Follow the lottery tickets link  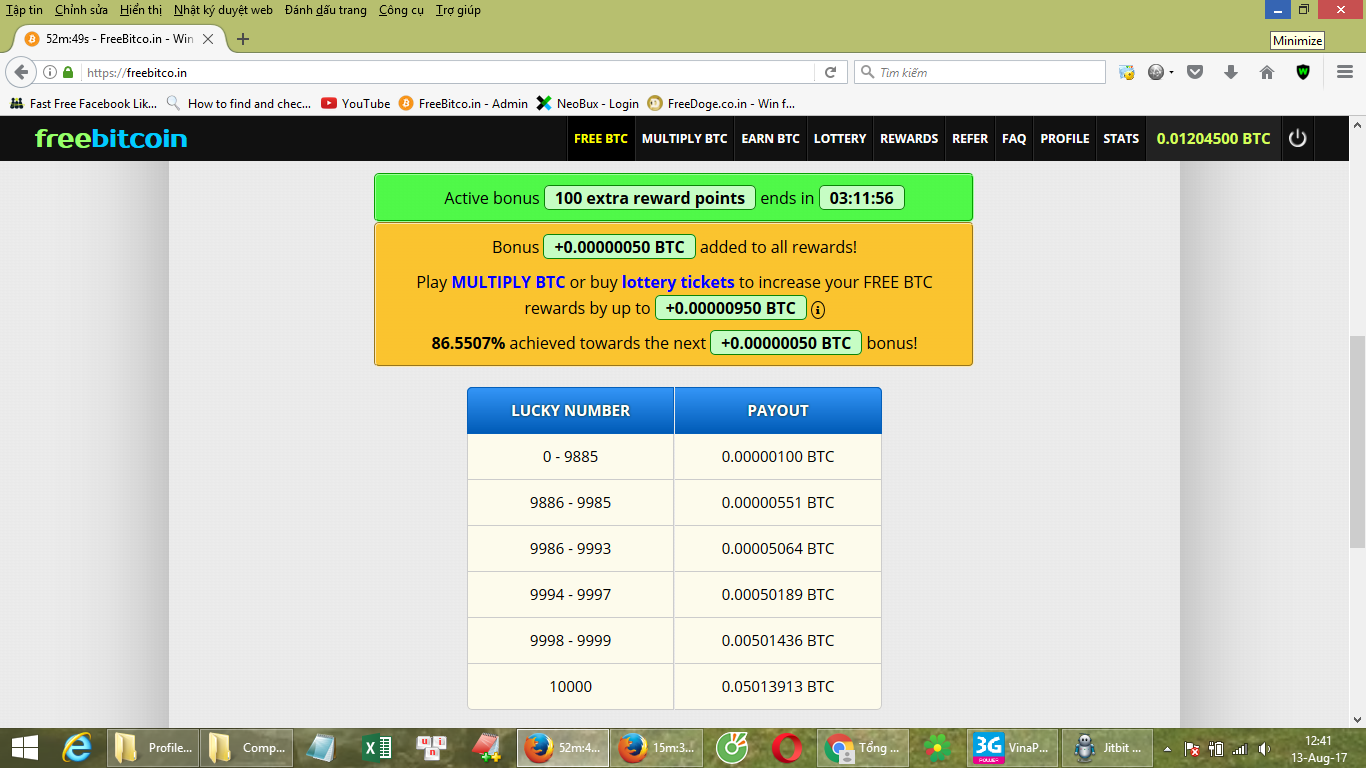click(x=678, y=282)
